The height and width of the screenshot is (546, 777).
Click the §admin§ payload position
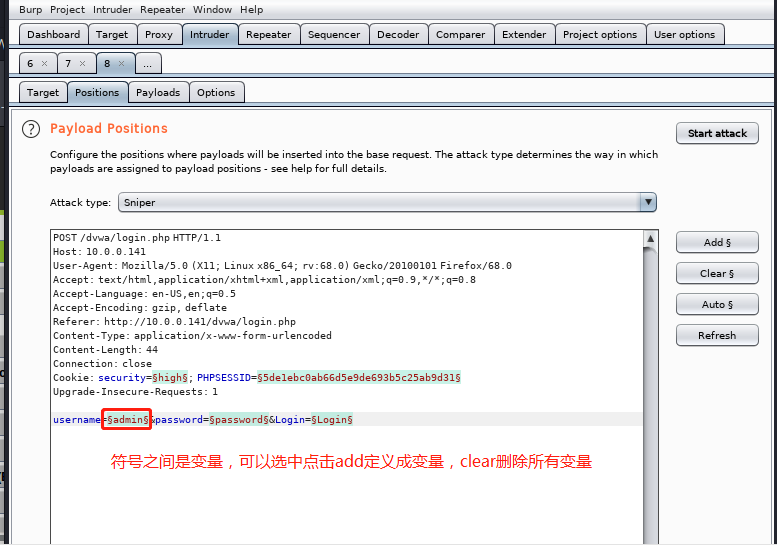pyautogui.click(x=128, y=420)
